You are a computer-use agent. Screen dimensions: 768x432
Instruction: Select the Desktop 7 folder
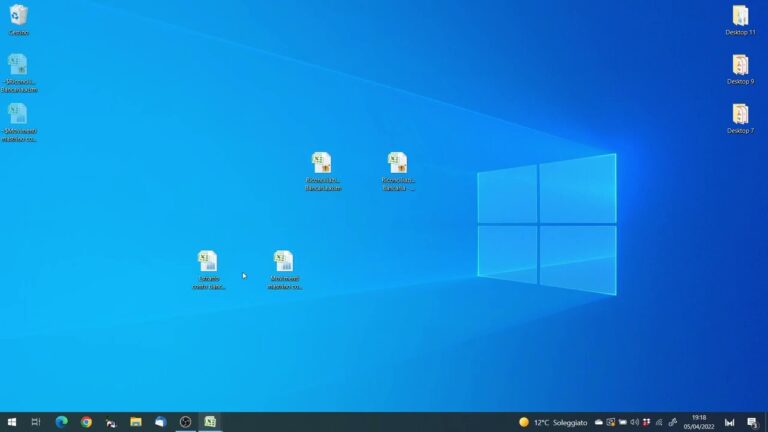(x=740, y=118)
